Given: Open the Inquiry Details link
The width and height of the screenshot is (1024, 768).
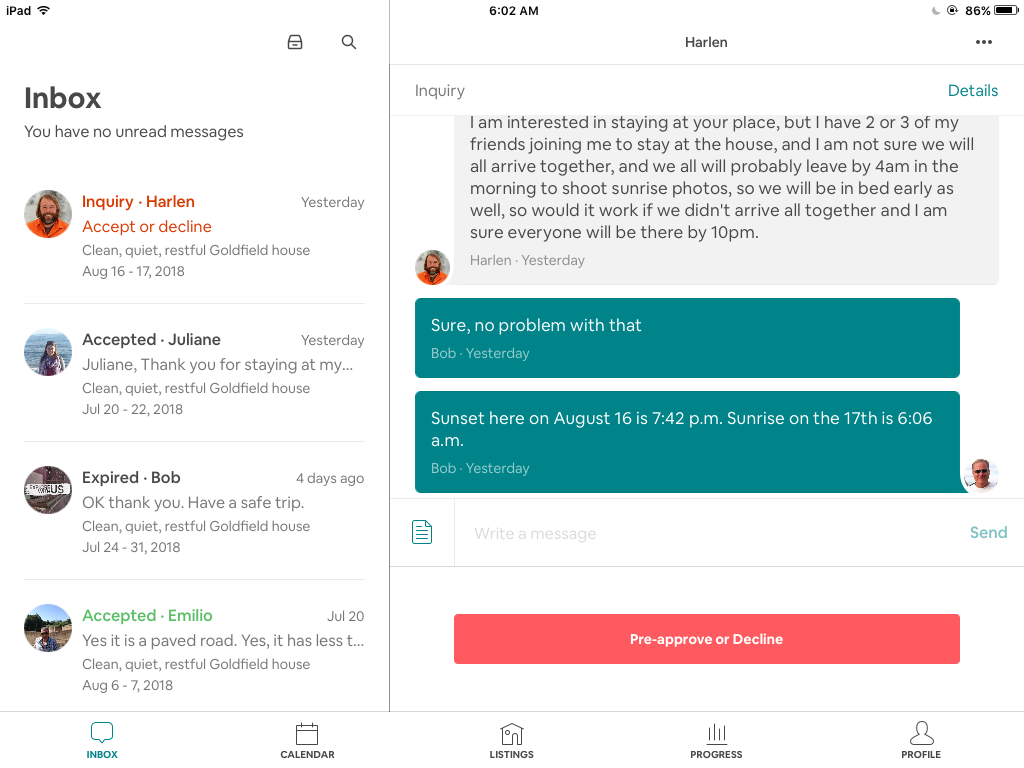Looking at the screenshot, I should (972, 90).
